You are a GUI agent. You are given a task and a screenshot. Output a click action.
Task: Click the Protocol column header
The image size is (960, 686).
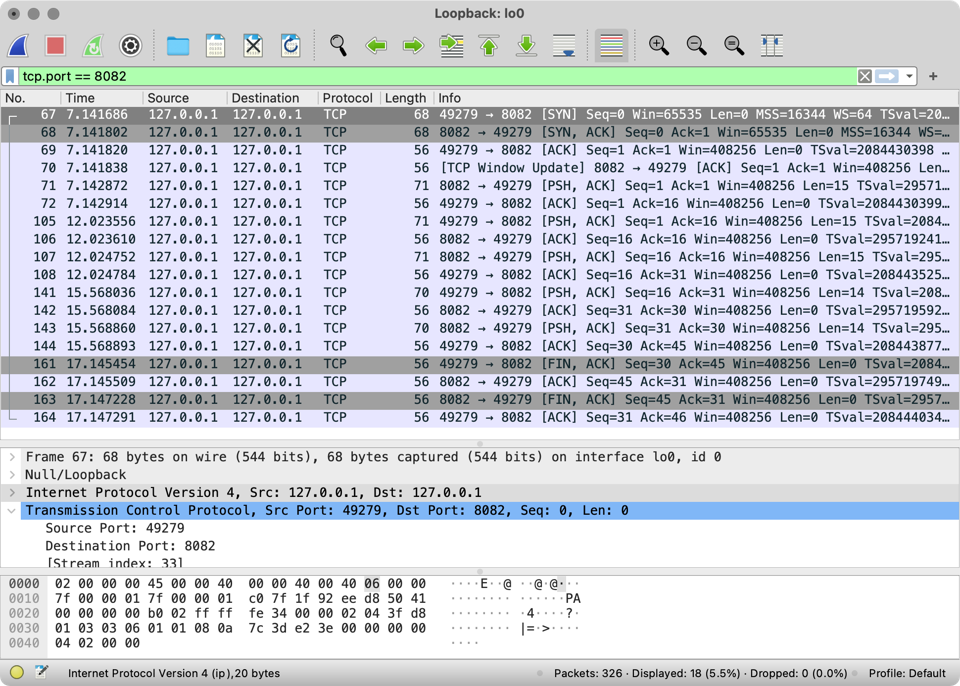347,98
